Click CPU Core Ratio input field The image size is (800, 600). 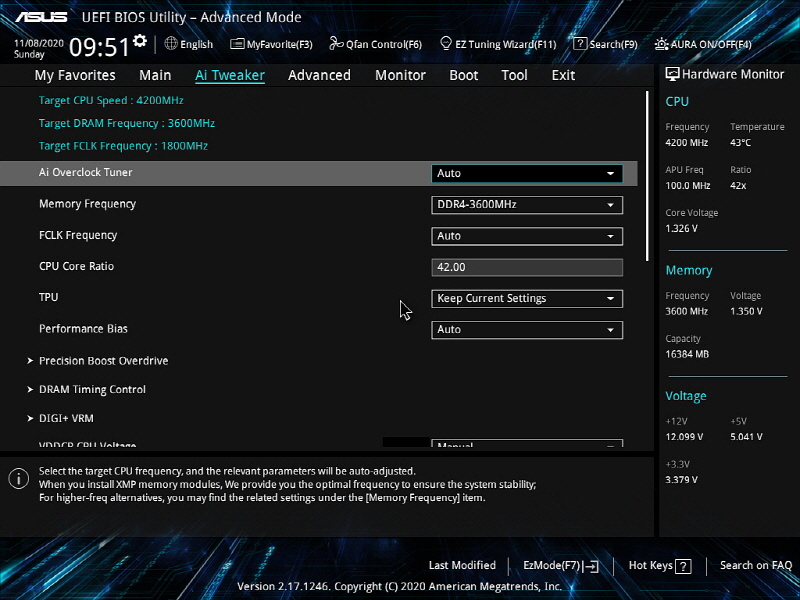[x=527, y=267]
